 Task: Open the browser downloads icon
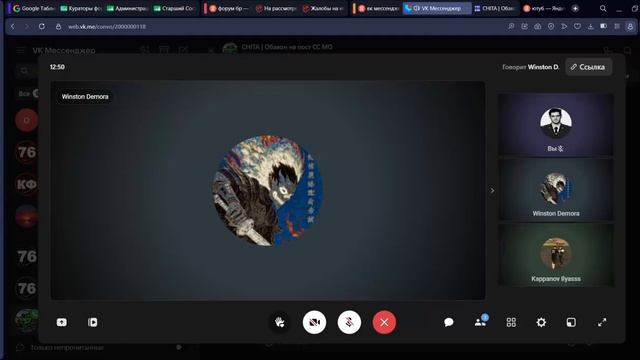pyautogui.click(x=590, y=27)
